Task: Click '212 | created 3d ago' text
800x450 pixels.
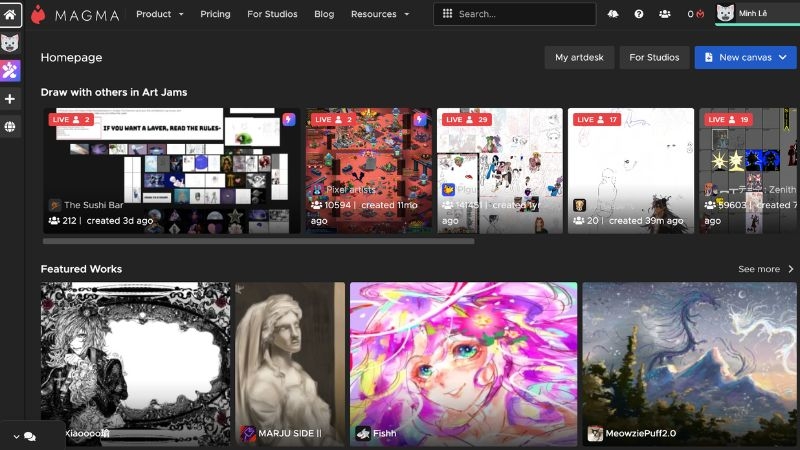Action: [101, 221]
